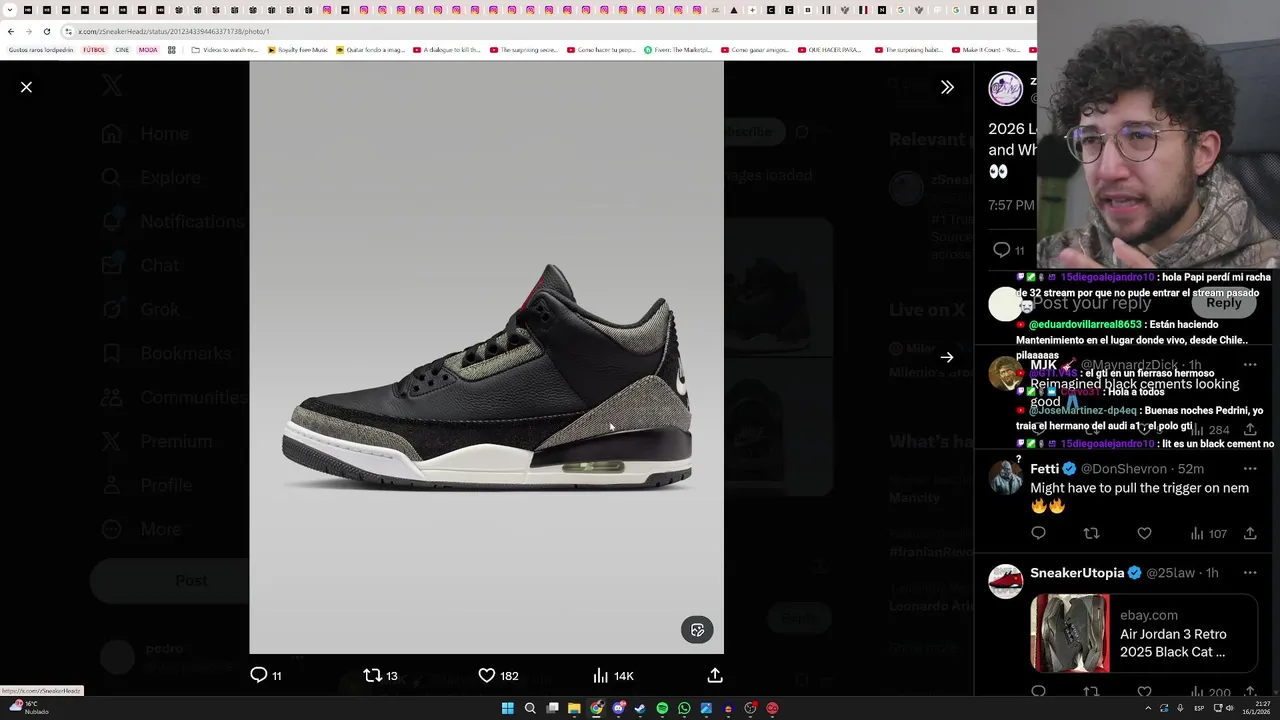Open WhatsApp from the taskbar
The height and width of the screenshot is (720, 1280).
tap(684, 708)
